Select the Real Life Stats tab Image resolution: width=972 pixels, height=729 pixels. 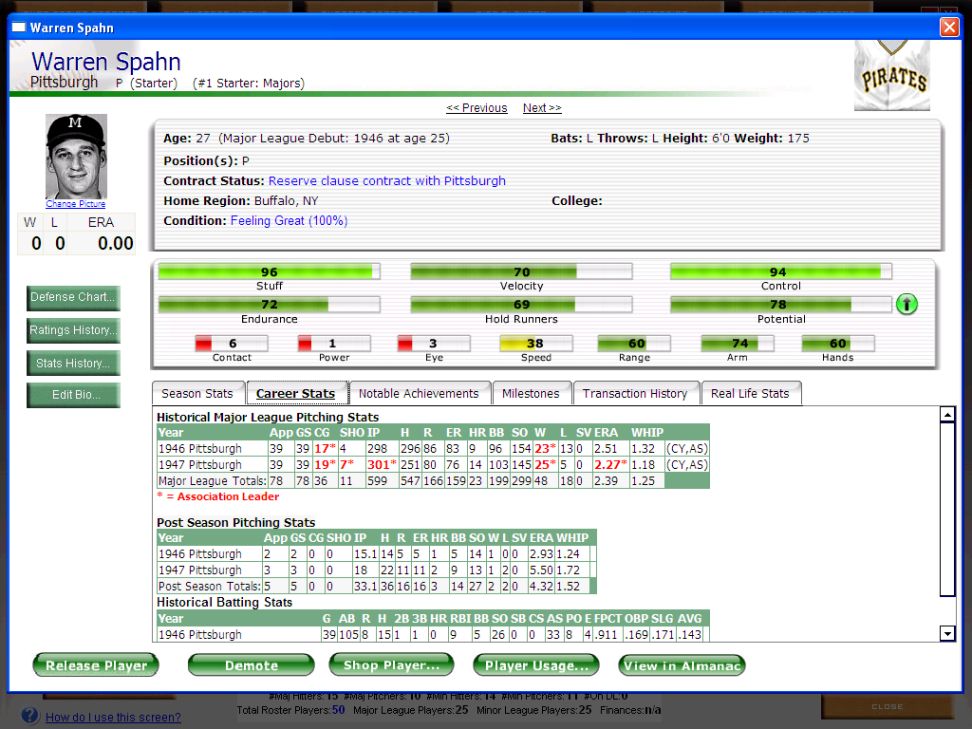tap(750, 394)
